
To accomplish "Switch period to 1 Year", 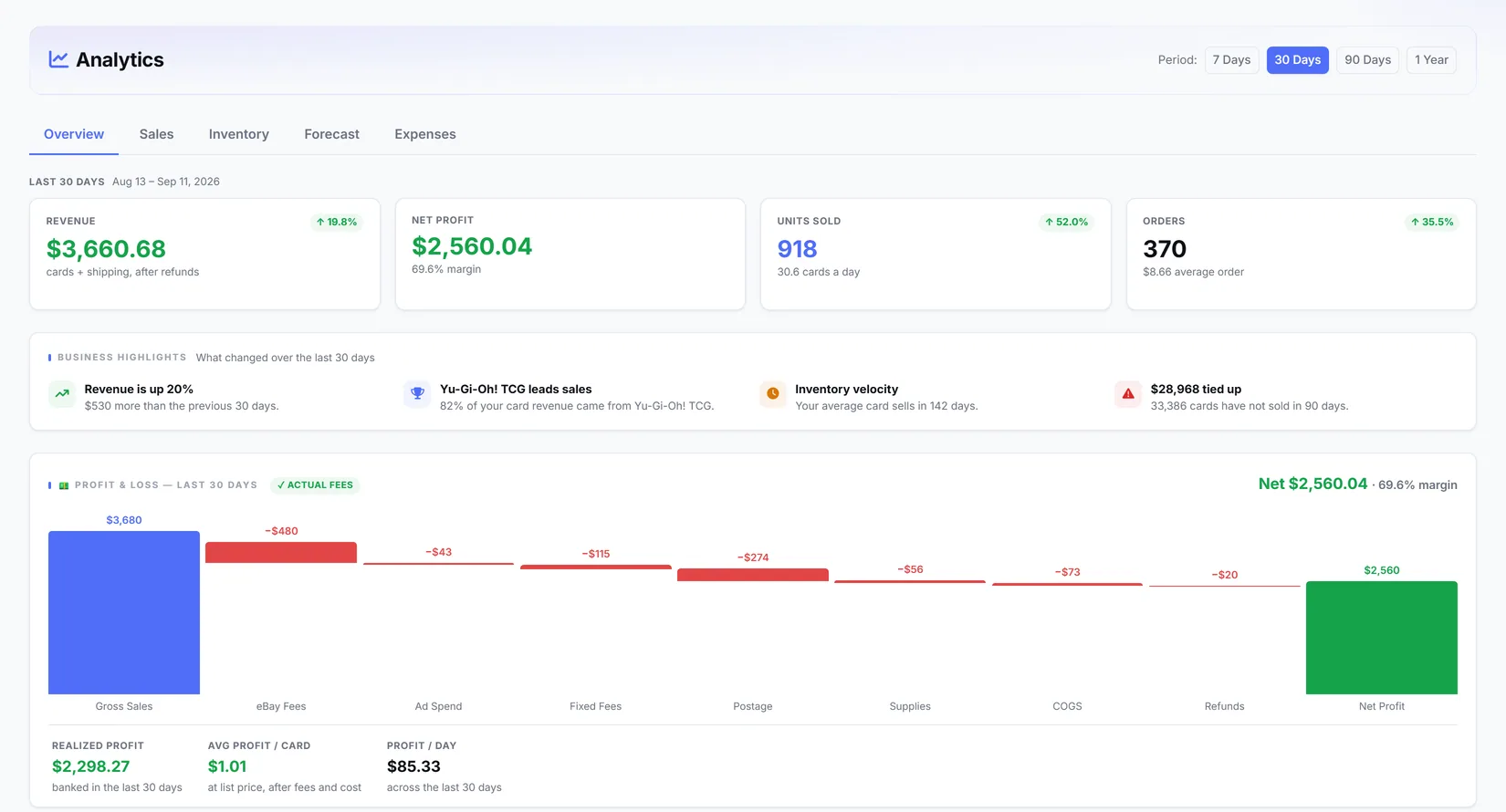I will pyautogui.click(x=1431, y=60).
